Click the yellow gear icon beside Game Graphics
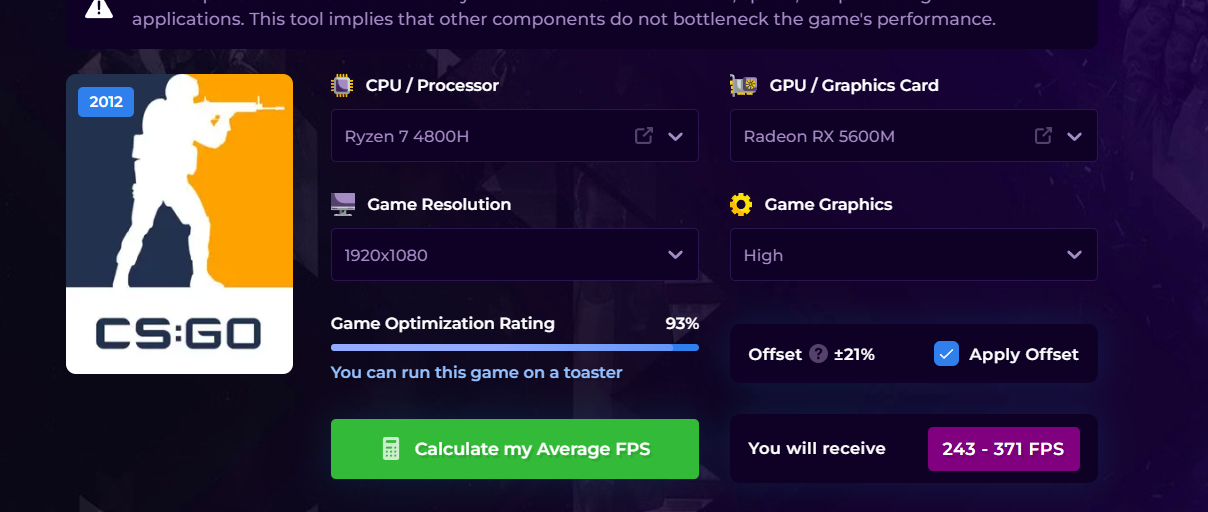The image size is (1208, 512). (x=741, y=205)
